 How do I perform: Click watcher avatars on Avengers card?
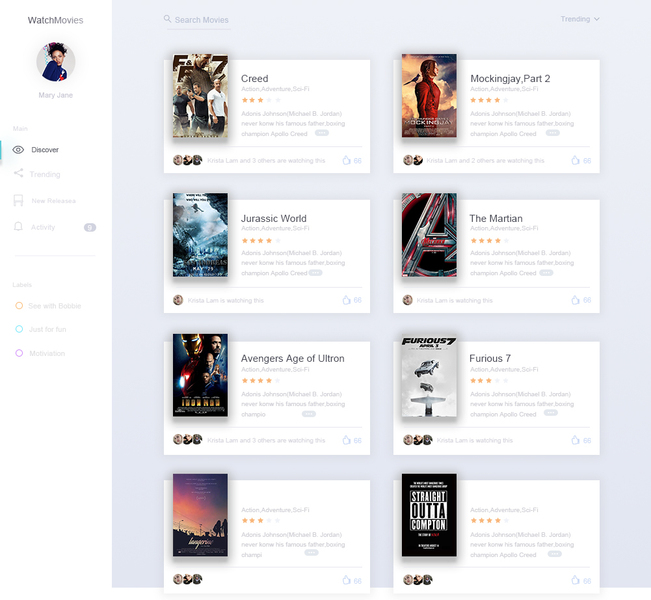click(x=188, y=439)
